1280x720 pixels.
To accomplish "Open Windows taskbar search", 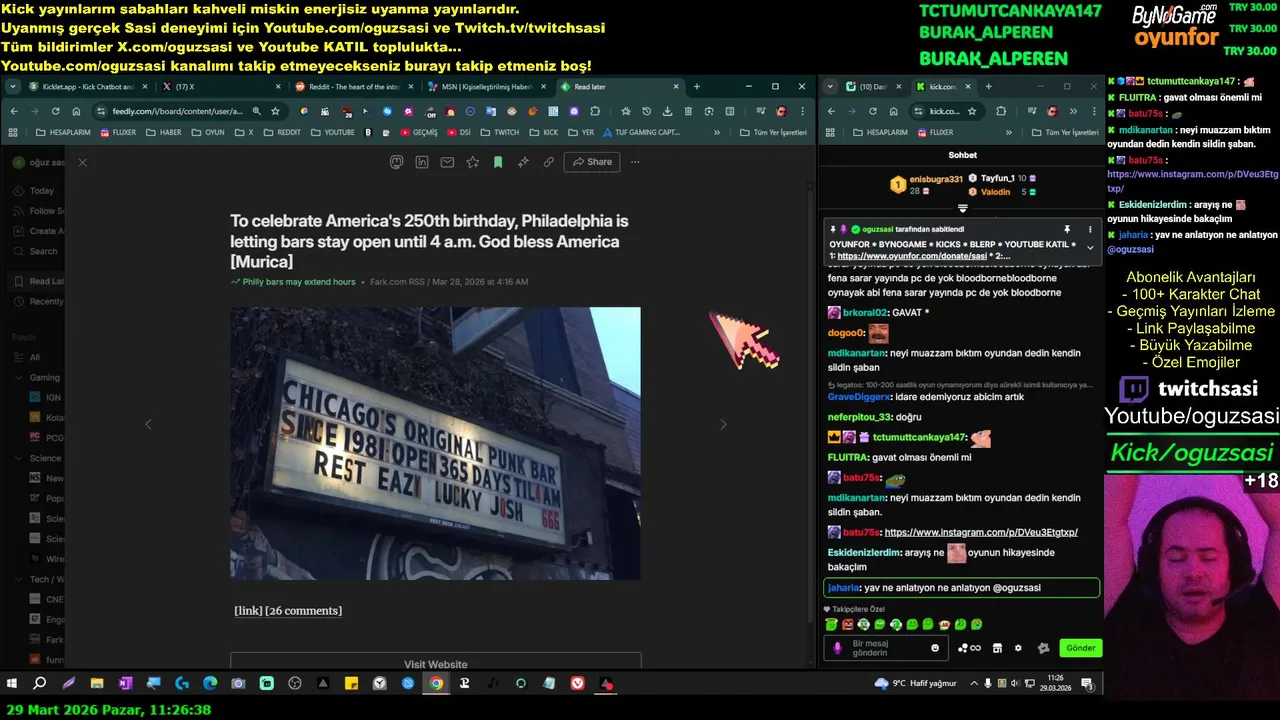I will (40, 683).
